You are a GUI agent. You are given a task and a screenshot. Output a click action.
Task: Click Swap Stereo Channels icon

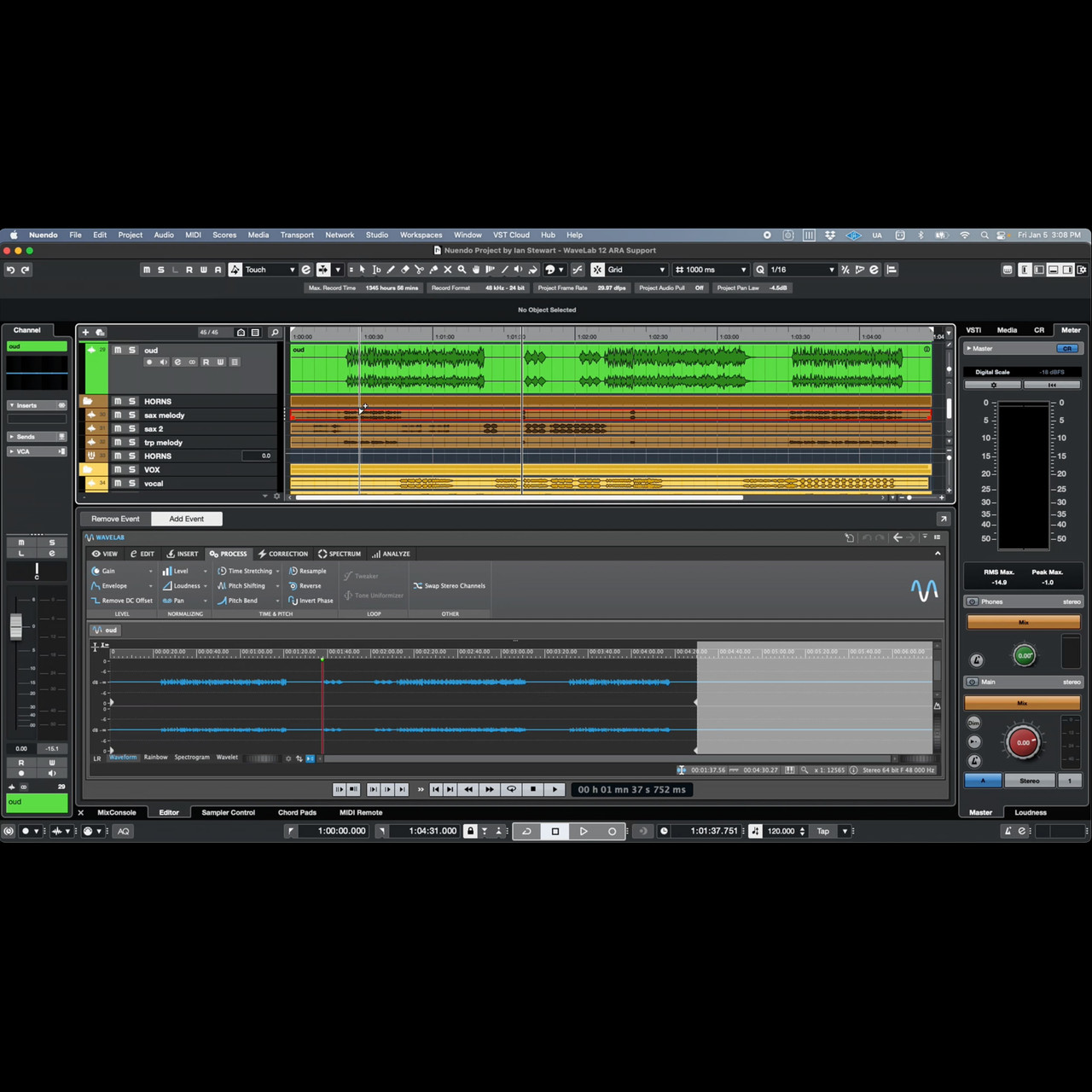tap(418, 586)
